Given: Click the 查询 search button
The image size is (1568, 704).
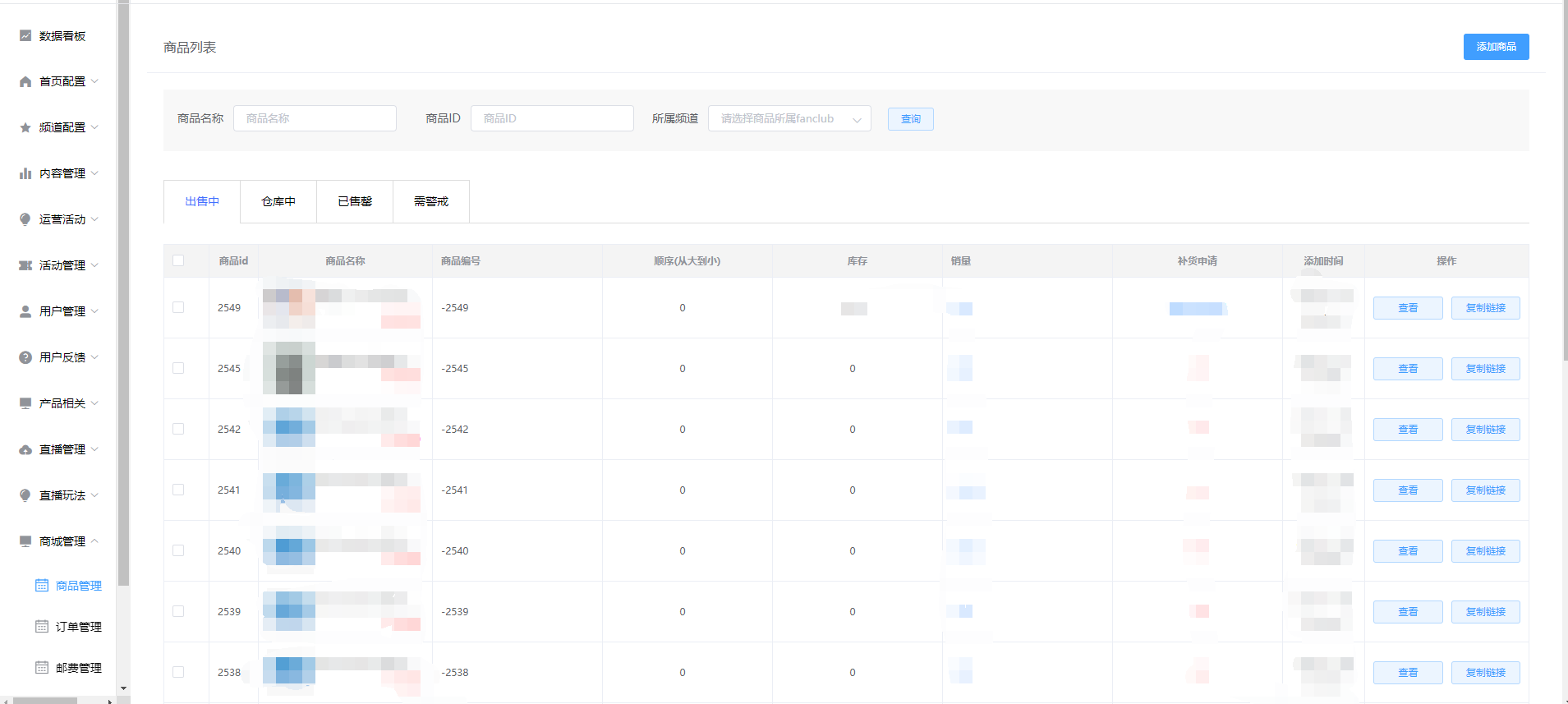Looking at the screenshot, I should click(x=911, y=119).
